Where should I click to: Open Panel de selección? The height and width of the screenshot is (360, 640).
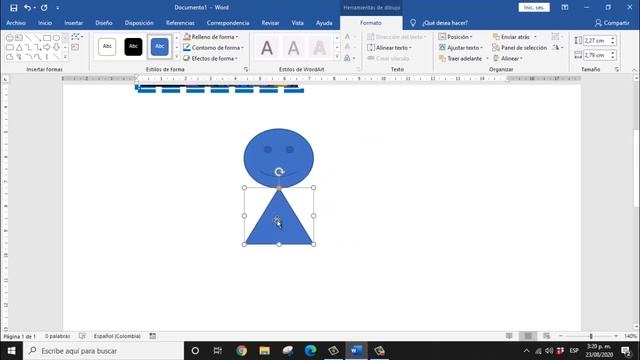pyautogui.click(x=520, y=48)
